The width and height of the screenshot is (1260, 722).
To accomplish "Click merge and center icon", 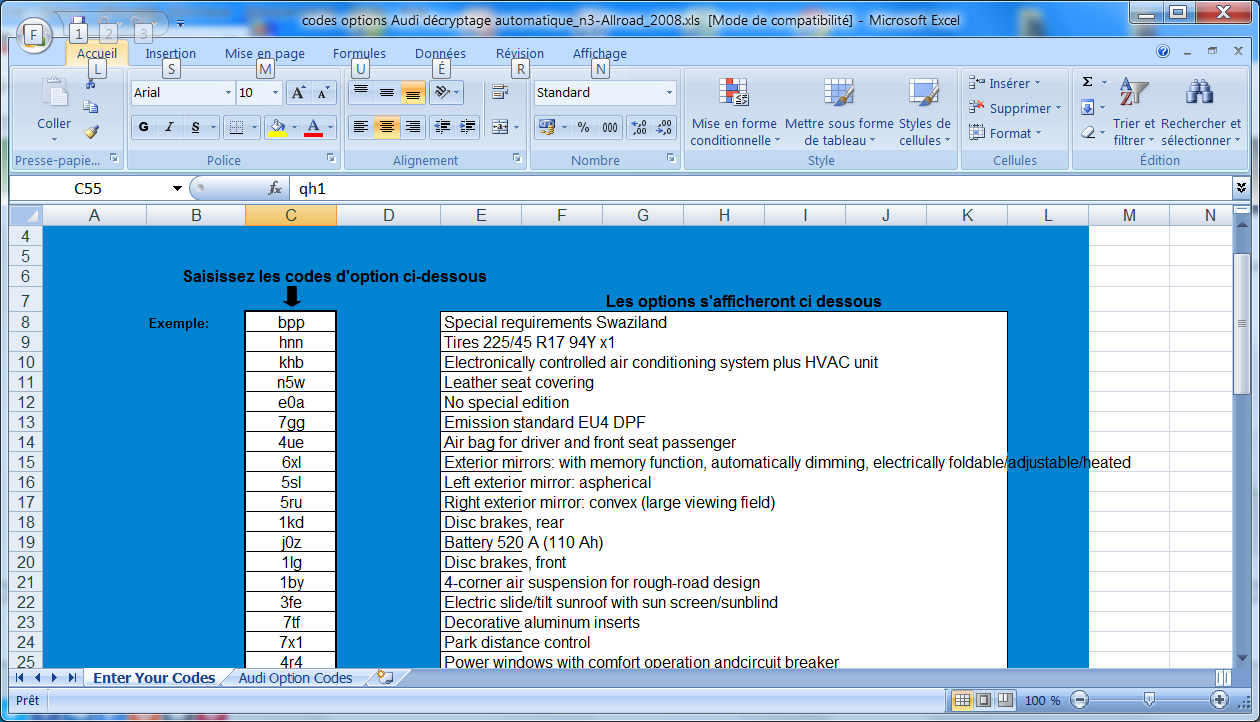I will pos(500,127).
